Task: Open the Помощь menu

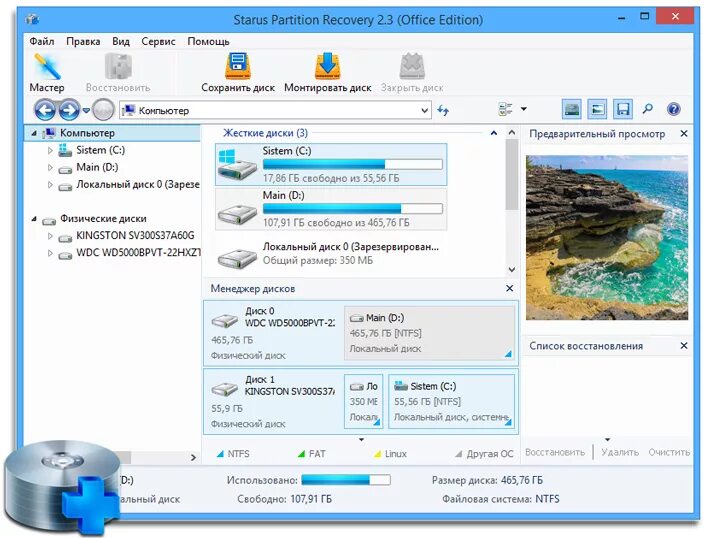Action: coord(209,41)
